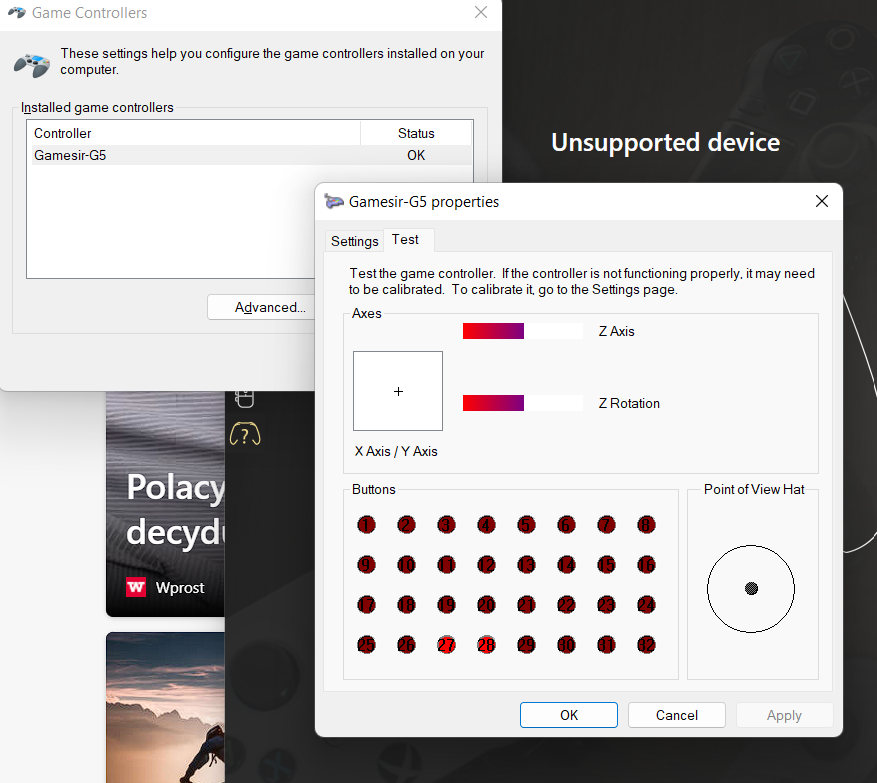Click the Apply button
877x783 pixels.
pos(784,715)
